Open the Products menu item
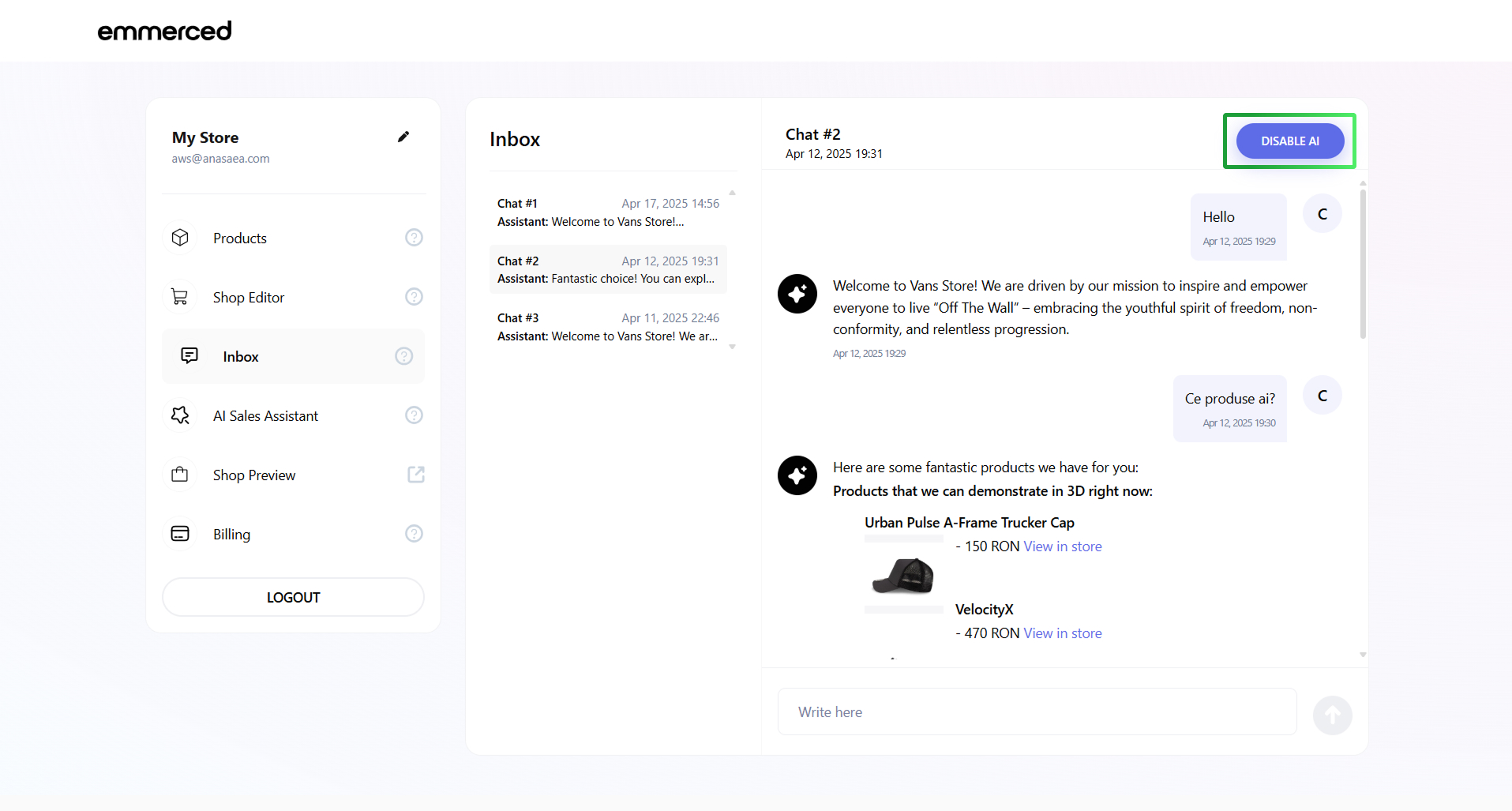The image size is (1512, 811). [x=240, y=238]
